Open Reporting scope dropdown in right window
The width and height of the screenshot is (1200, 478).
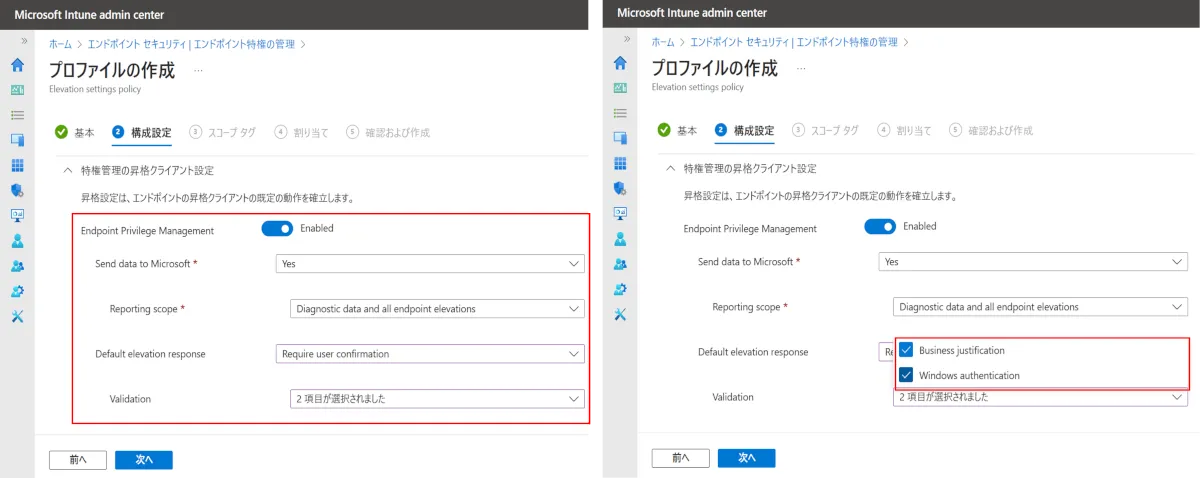pyautogui.click(x=1040, y=307)
